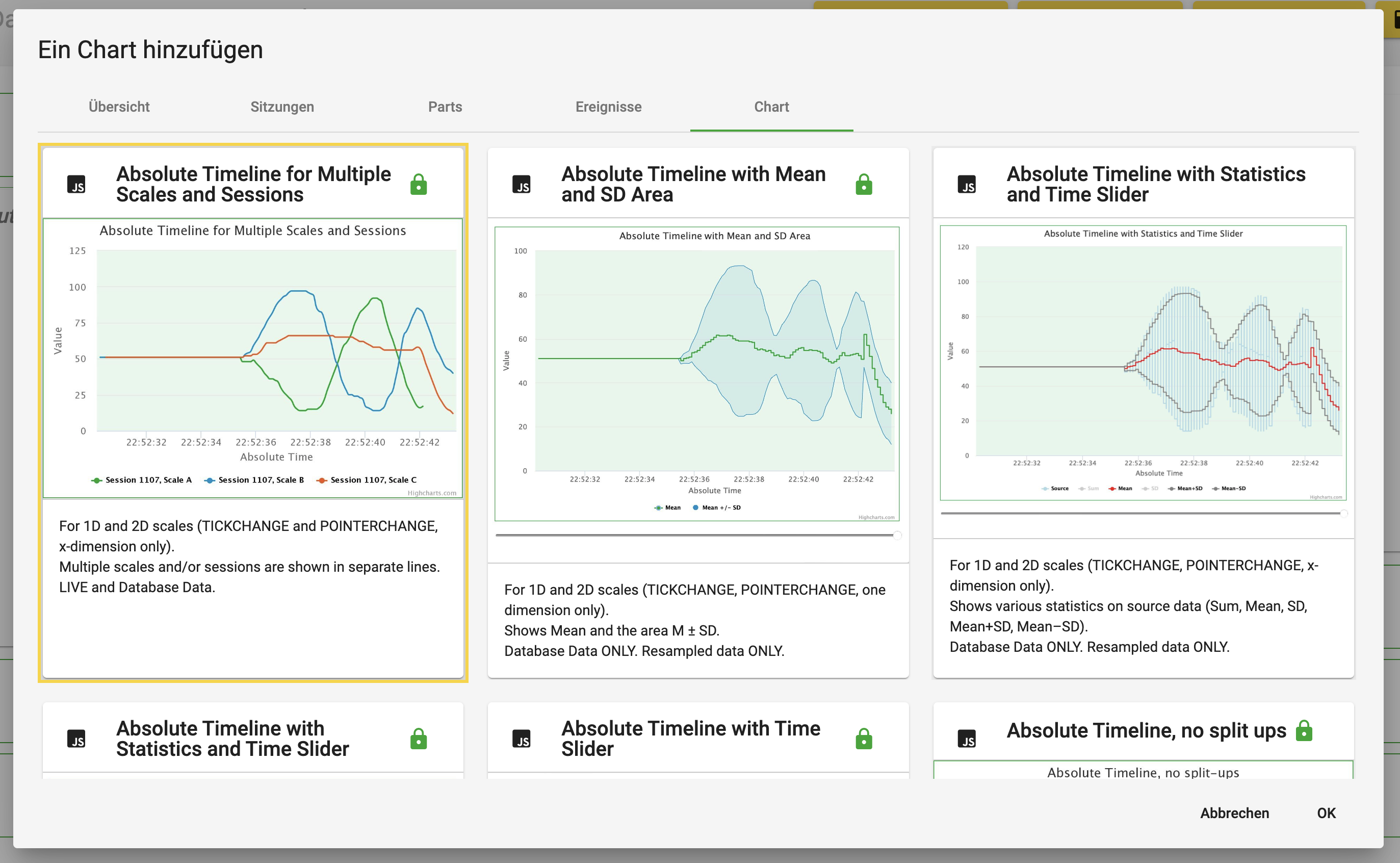Toggle Mean legend entry in Mean and SD chart
This screenshot has height=863, width=1400.
667,507
